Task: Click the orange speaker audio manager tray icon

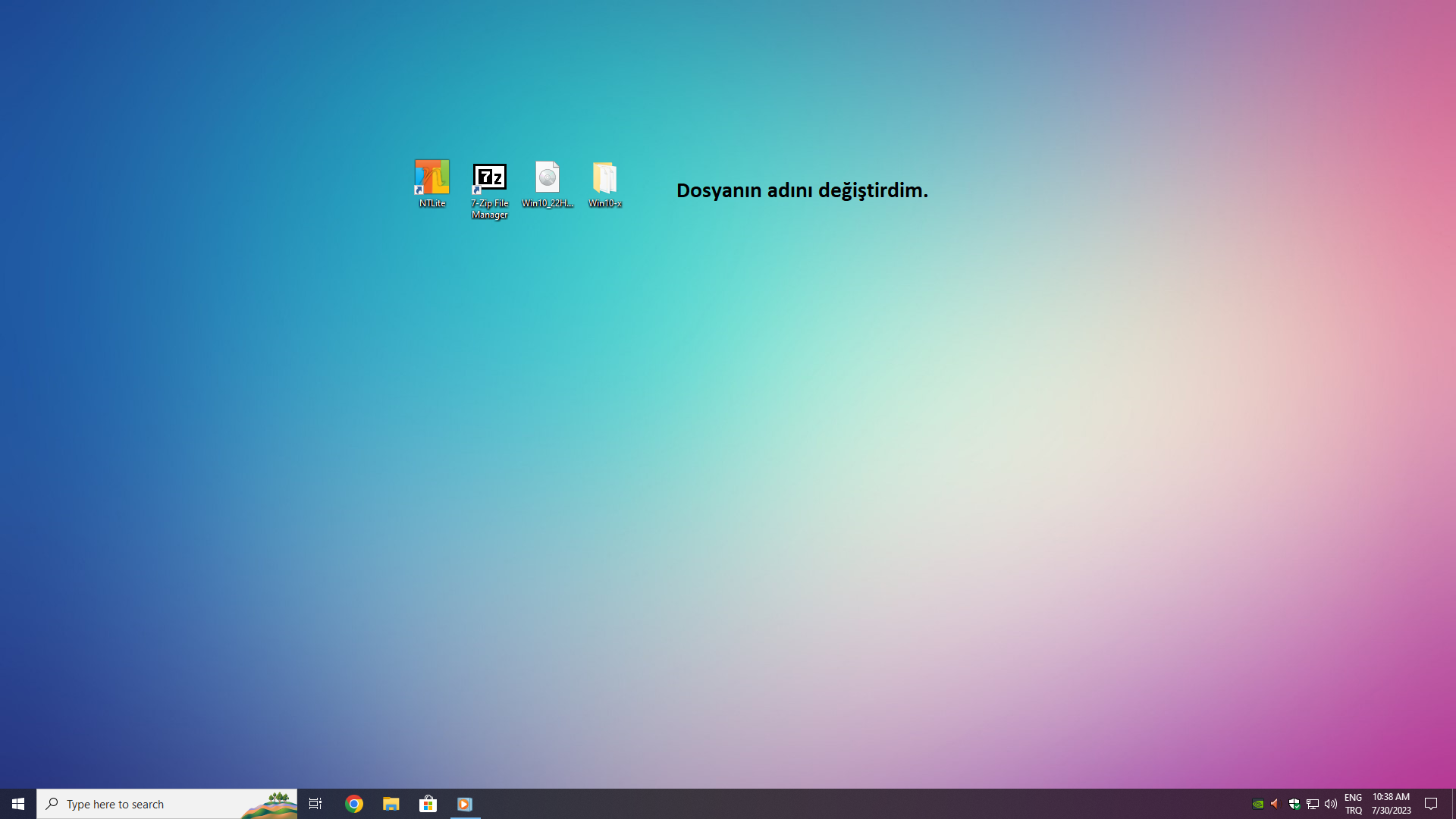Action: [1275, 804]
